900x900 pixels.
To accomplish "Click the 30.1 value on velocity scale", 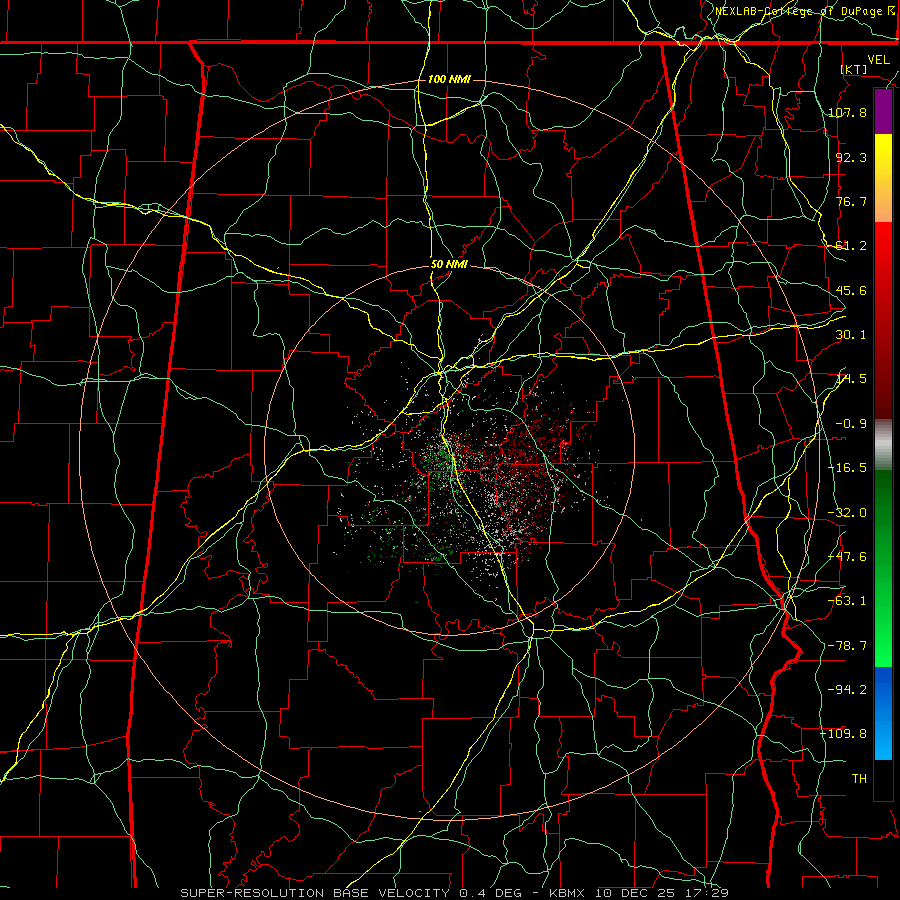I will pos(851,335).
